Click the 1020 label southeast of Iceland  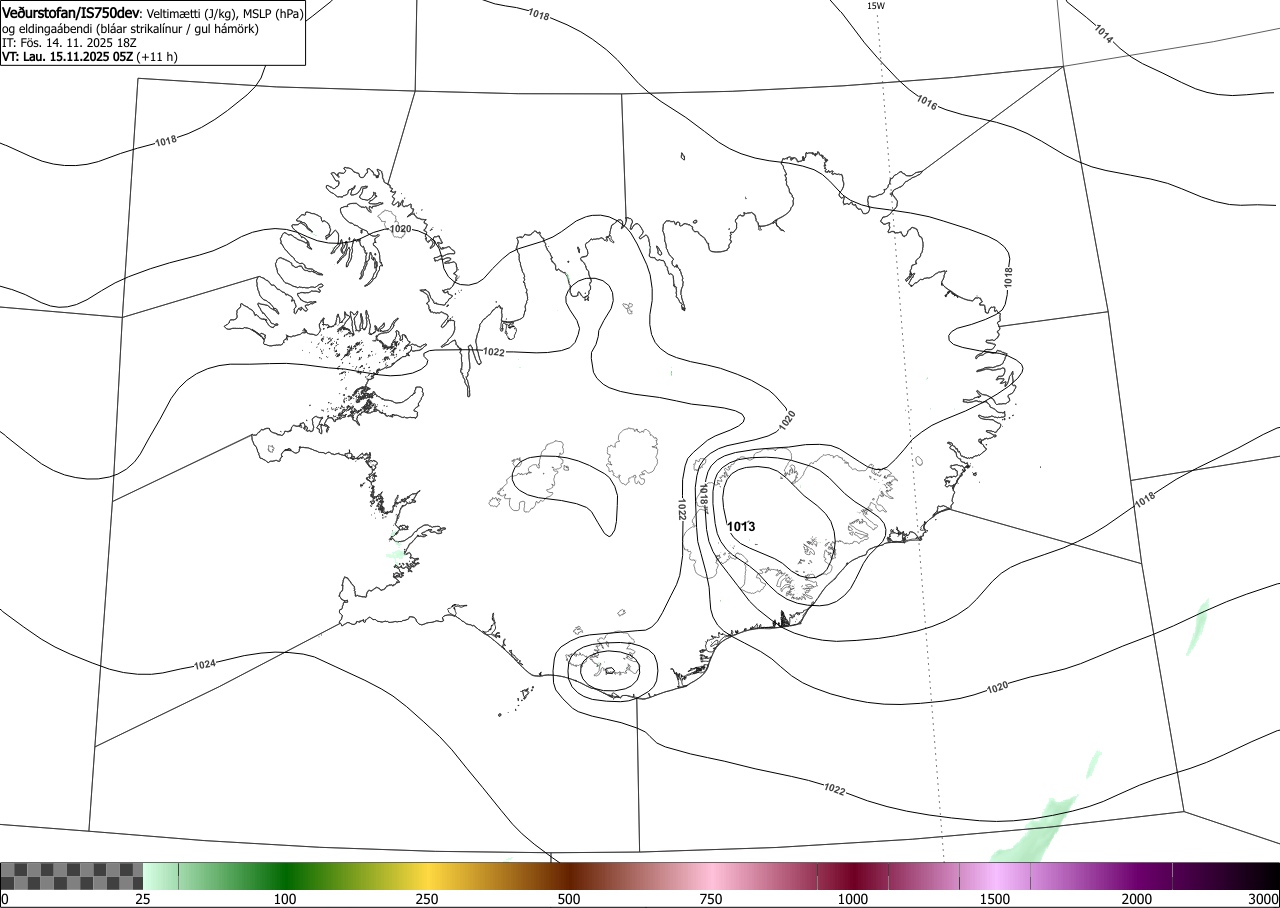[x=997, y=687]
